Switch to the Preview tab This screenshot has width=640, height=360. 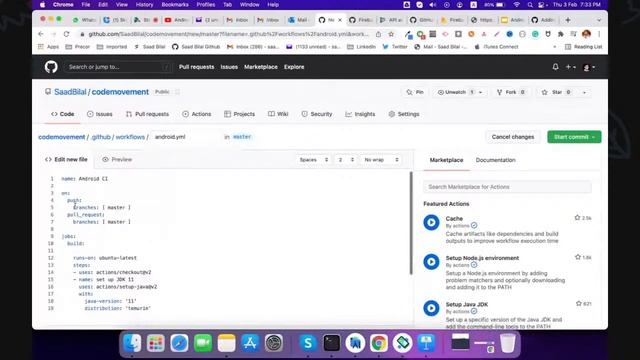117,159
